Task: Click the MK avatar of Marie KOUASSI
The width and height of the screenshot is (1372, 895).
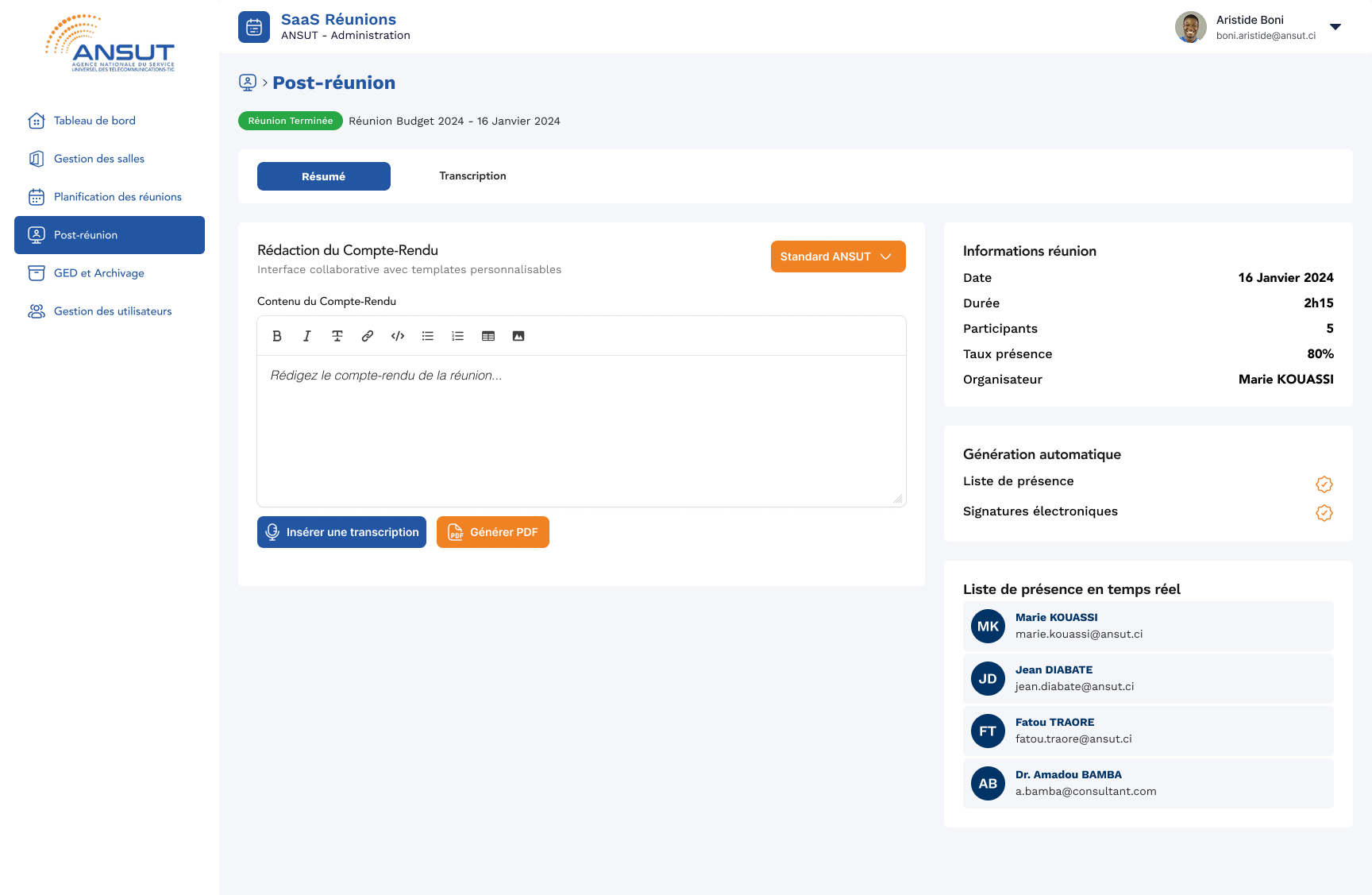Action: coord(988,627)
